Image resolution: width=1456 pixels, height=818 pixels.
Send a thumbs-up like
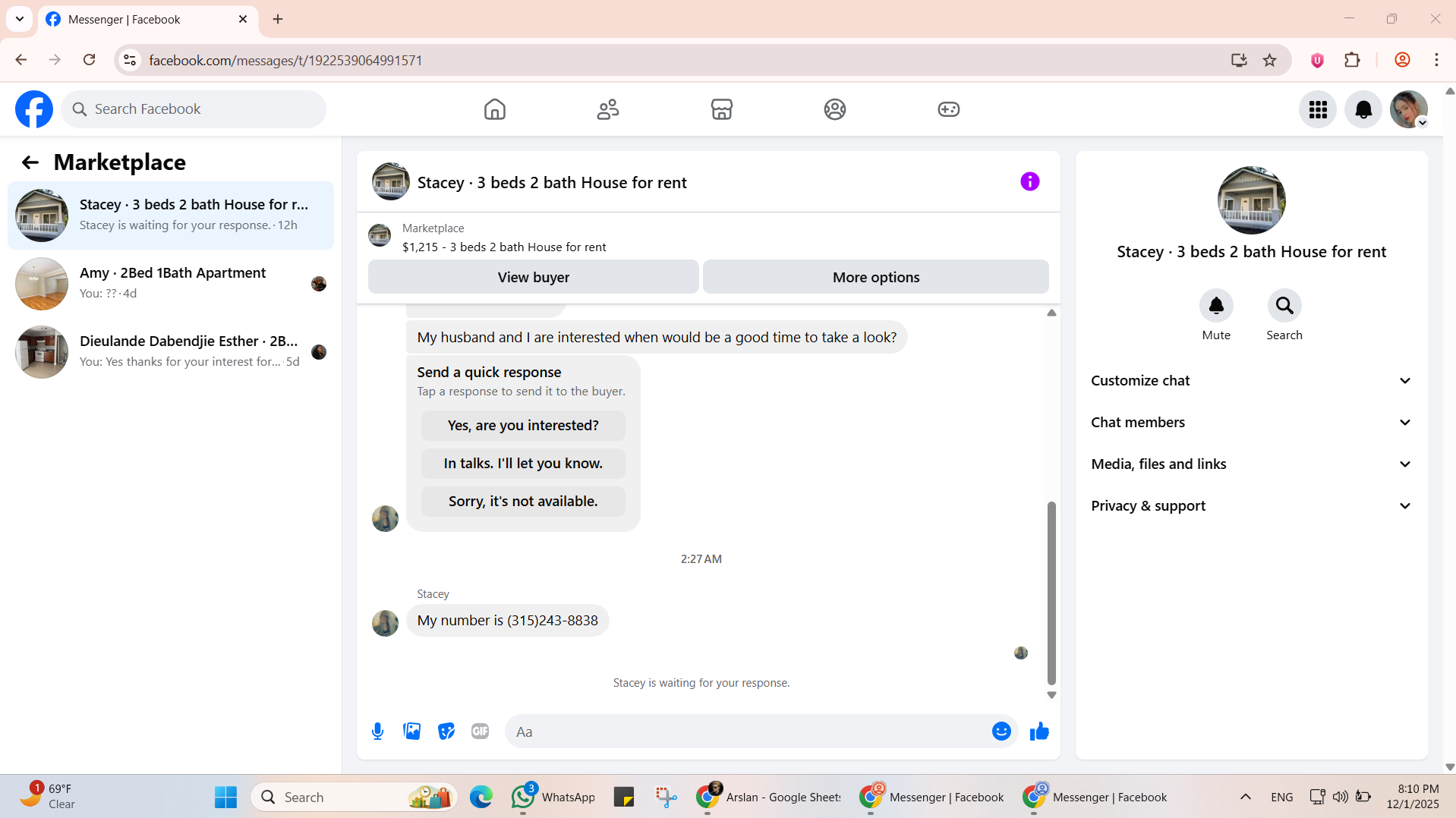click(x=1039, y=731)
